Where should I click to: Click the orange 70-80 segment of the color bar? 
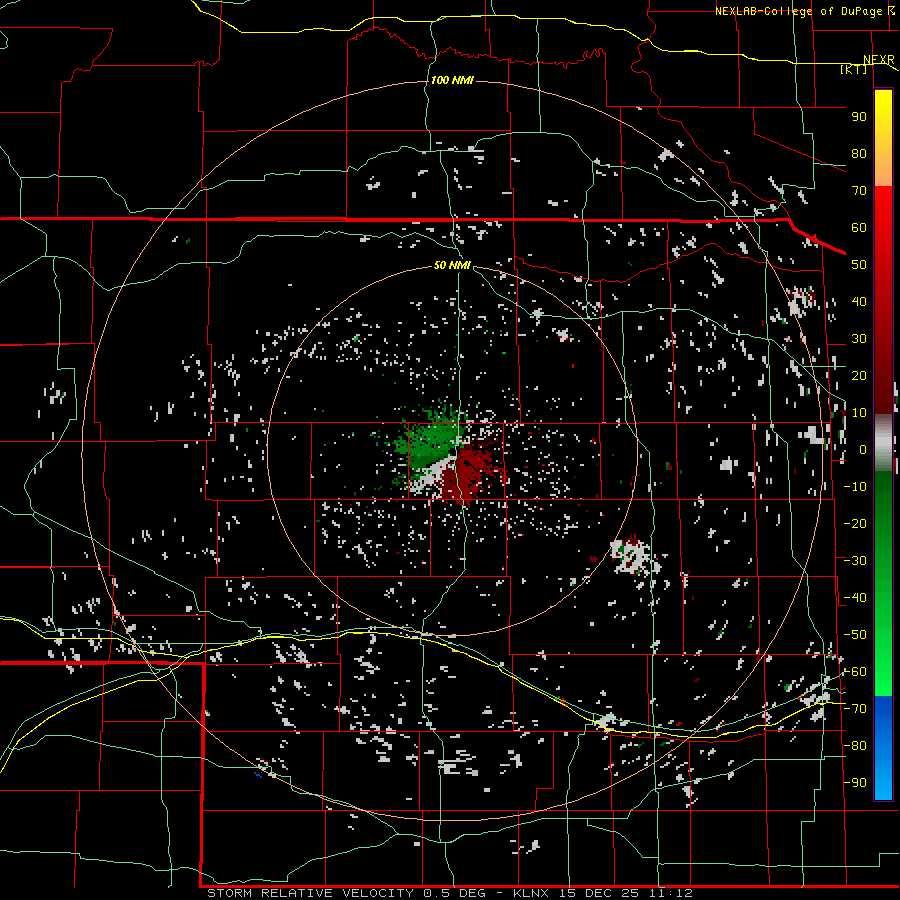tap(883, 170)
